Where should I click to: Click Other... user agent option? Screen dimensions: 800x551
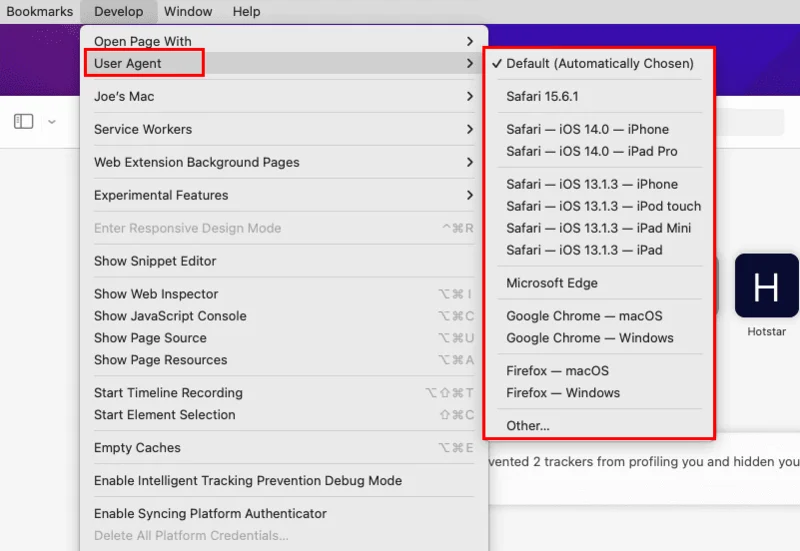[x=528, y=425]
